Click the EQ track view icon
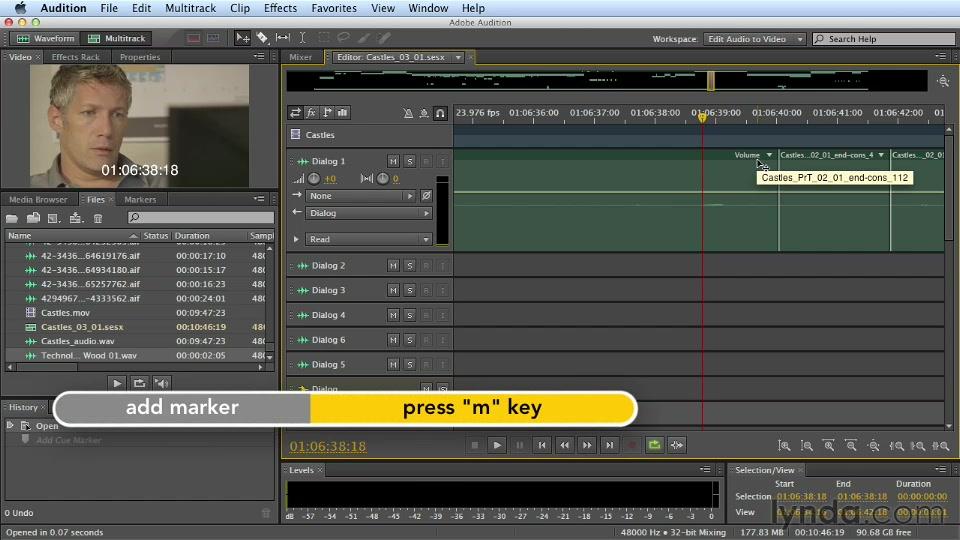The image size is (960, 540). [x=343, y=113]
